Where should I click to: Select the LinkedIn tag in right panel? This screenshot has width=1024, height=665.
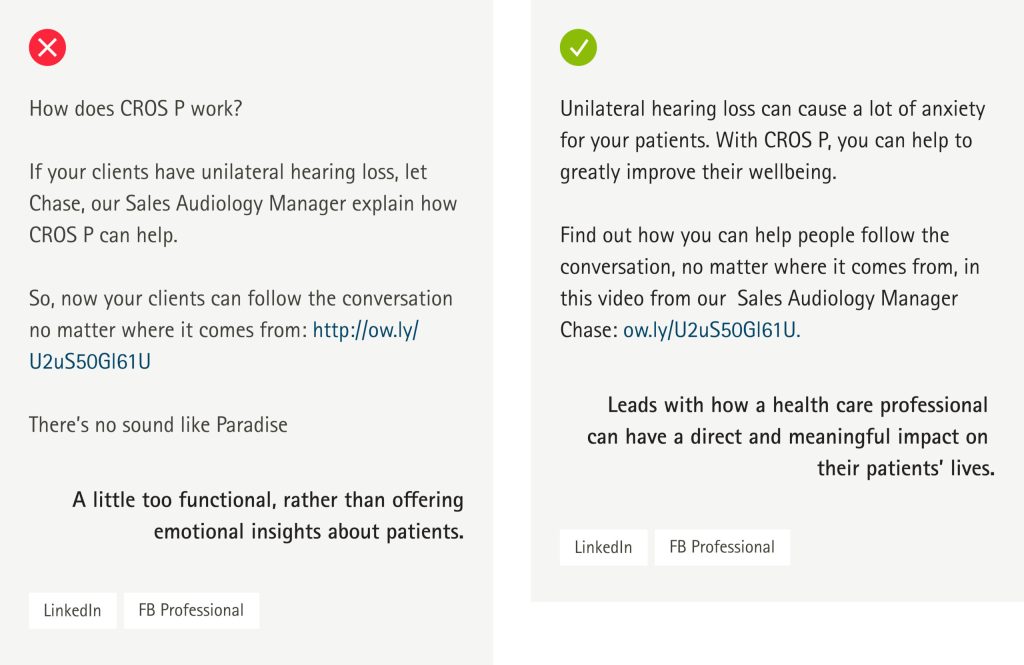(x=603, y=547)
